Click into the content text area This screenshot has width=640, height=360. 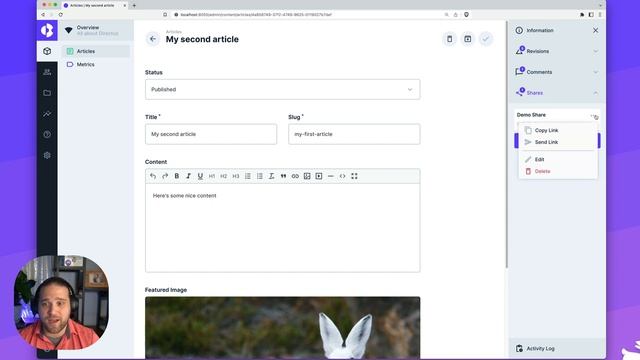click(282, 228)
